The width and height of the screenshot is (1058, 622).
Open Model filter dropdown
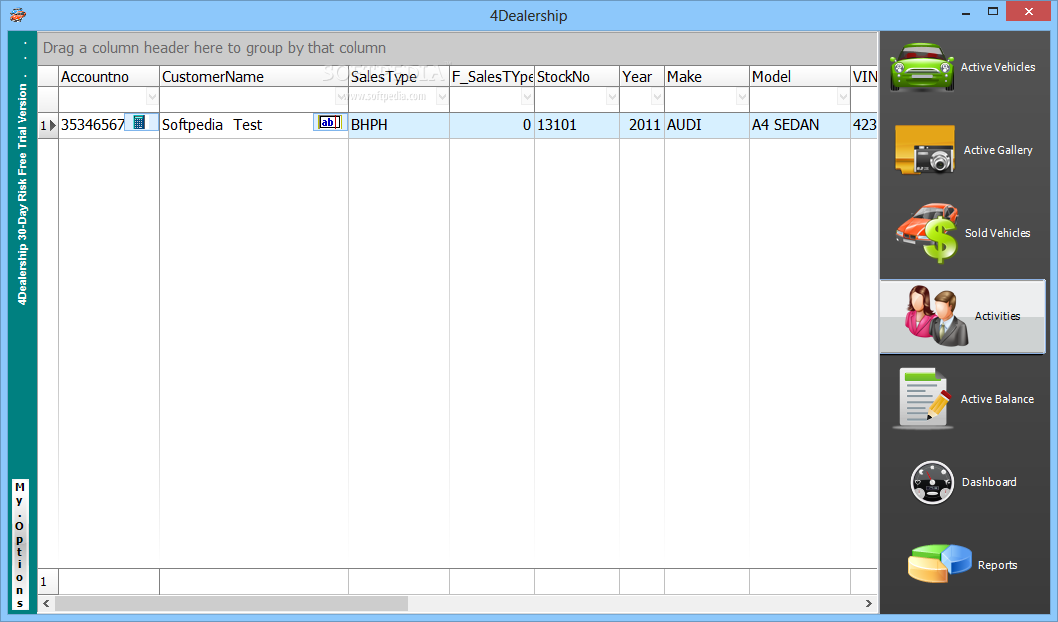pyautogui.click(x=843, y=98)
